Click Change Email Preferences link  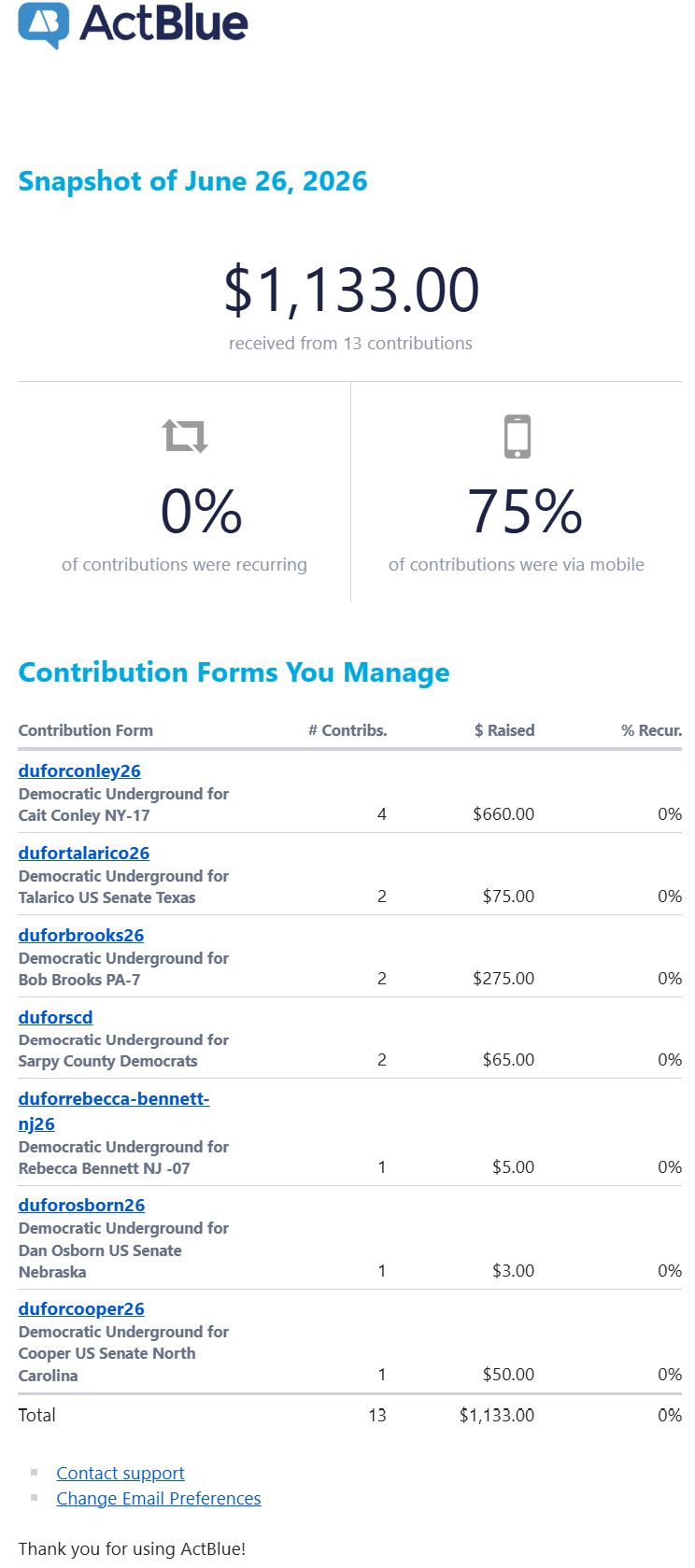(159, 1498)
